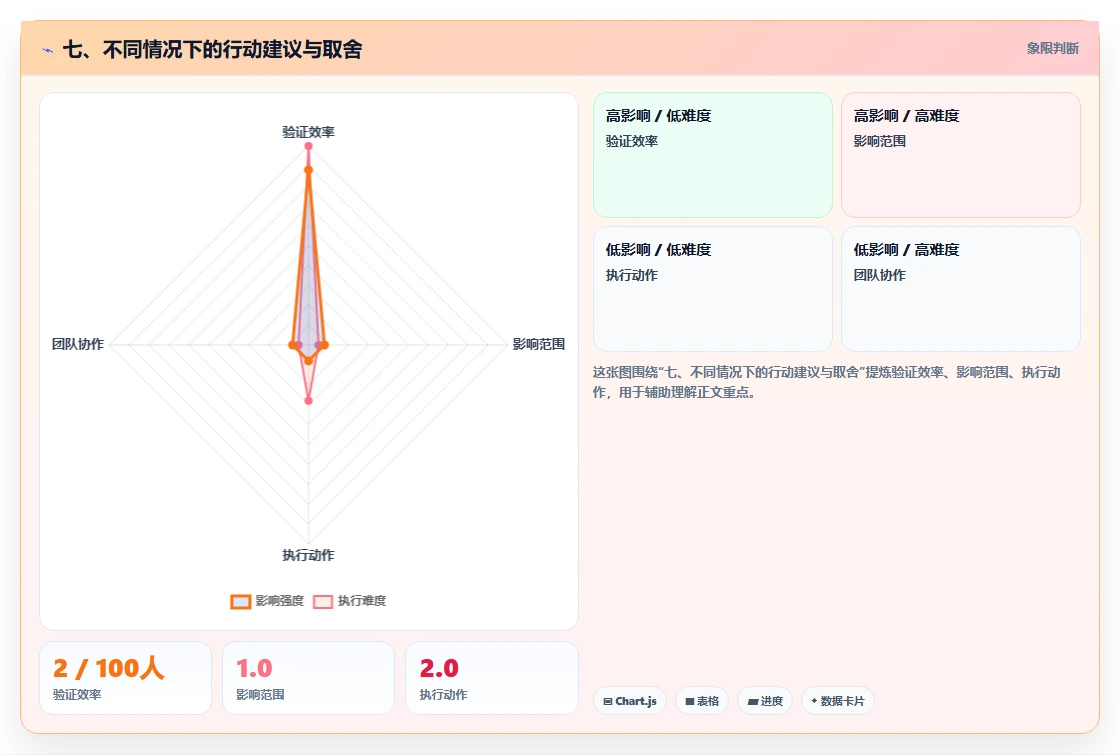Click the 表格 tag chip

(702, 701)
